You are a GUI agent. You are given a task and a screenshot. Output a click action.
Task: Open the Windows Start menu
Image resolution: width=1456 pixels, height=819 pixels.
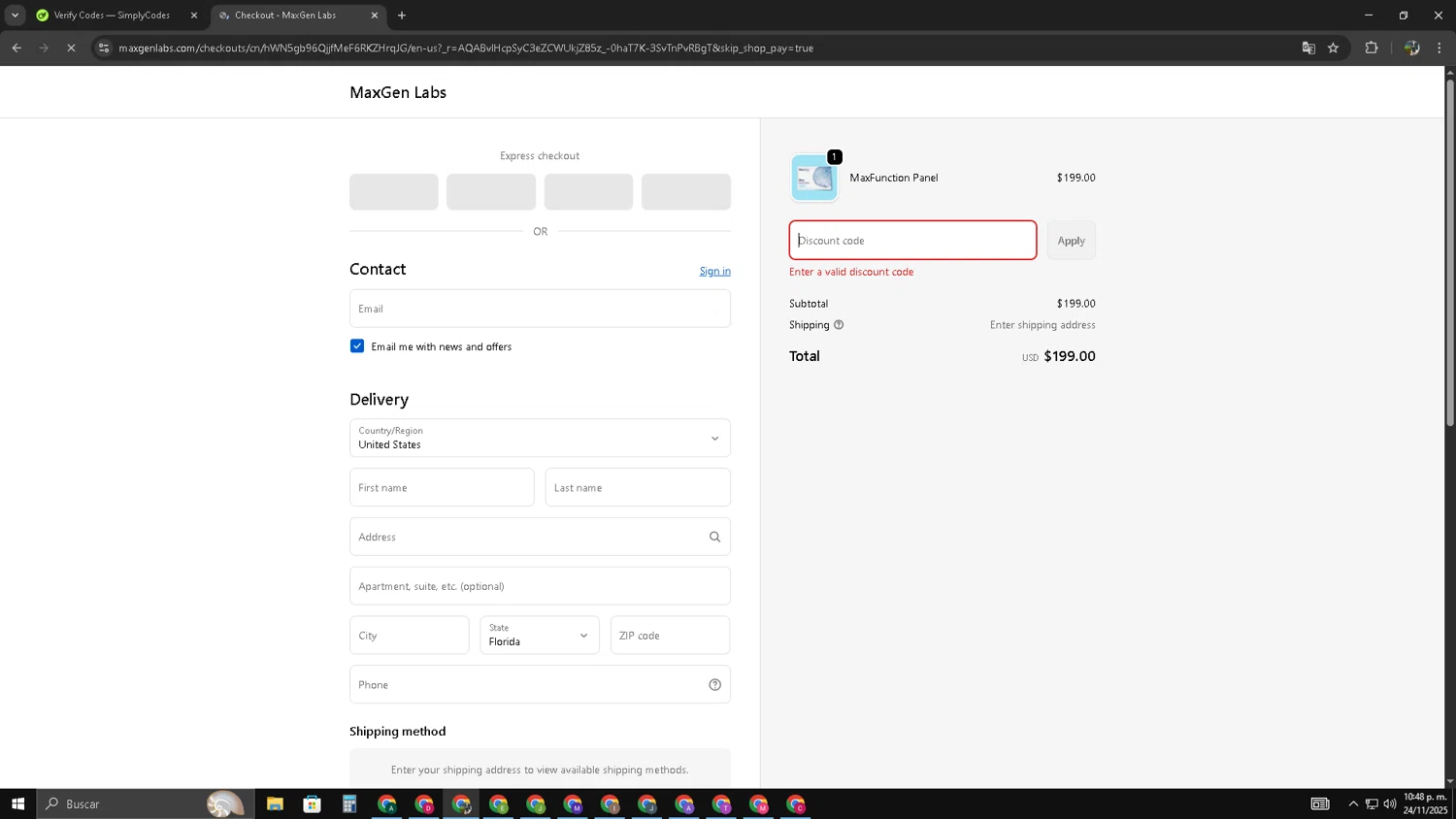(x=17, y=803)
